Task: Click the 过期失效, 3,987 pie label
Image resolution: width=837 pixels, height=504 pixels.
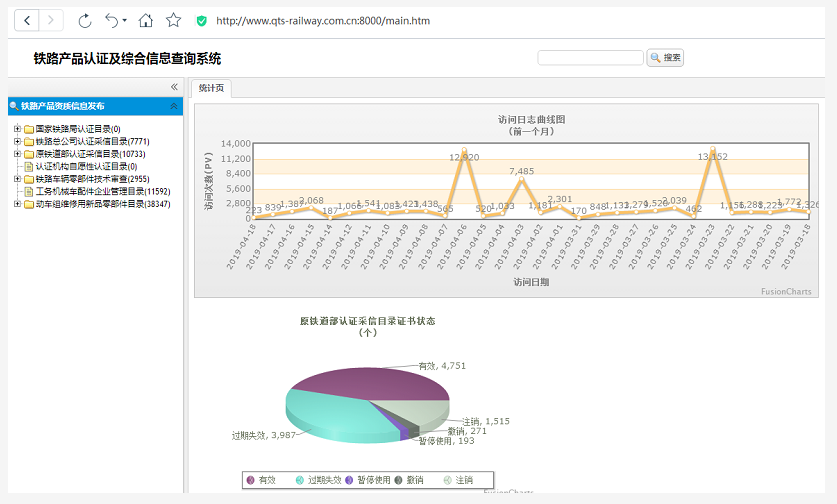Action: pos(264,435)
